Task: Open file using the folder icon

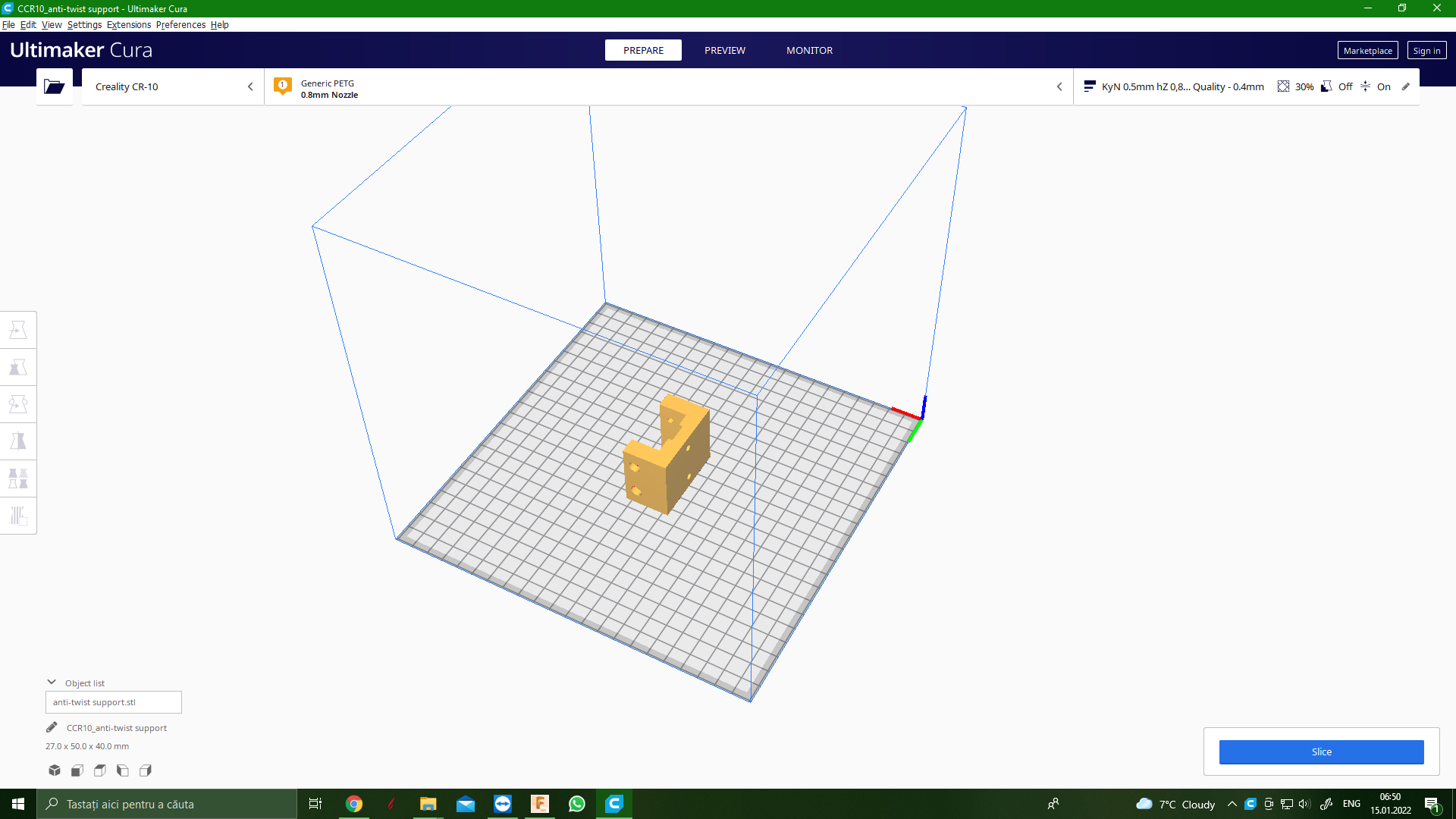Action: pyautogui.click(x=54, y=86)
